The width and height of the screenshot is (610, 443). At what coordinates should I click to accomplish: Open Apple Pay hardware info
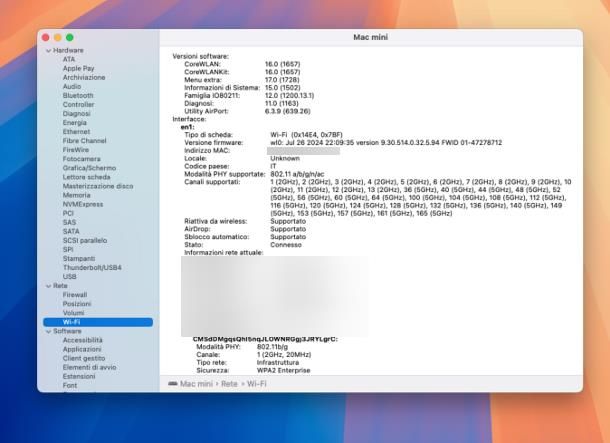[79, 68]
